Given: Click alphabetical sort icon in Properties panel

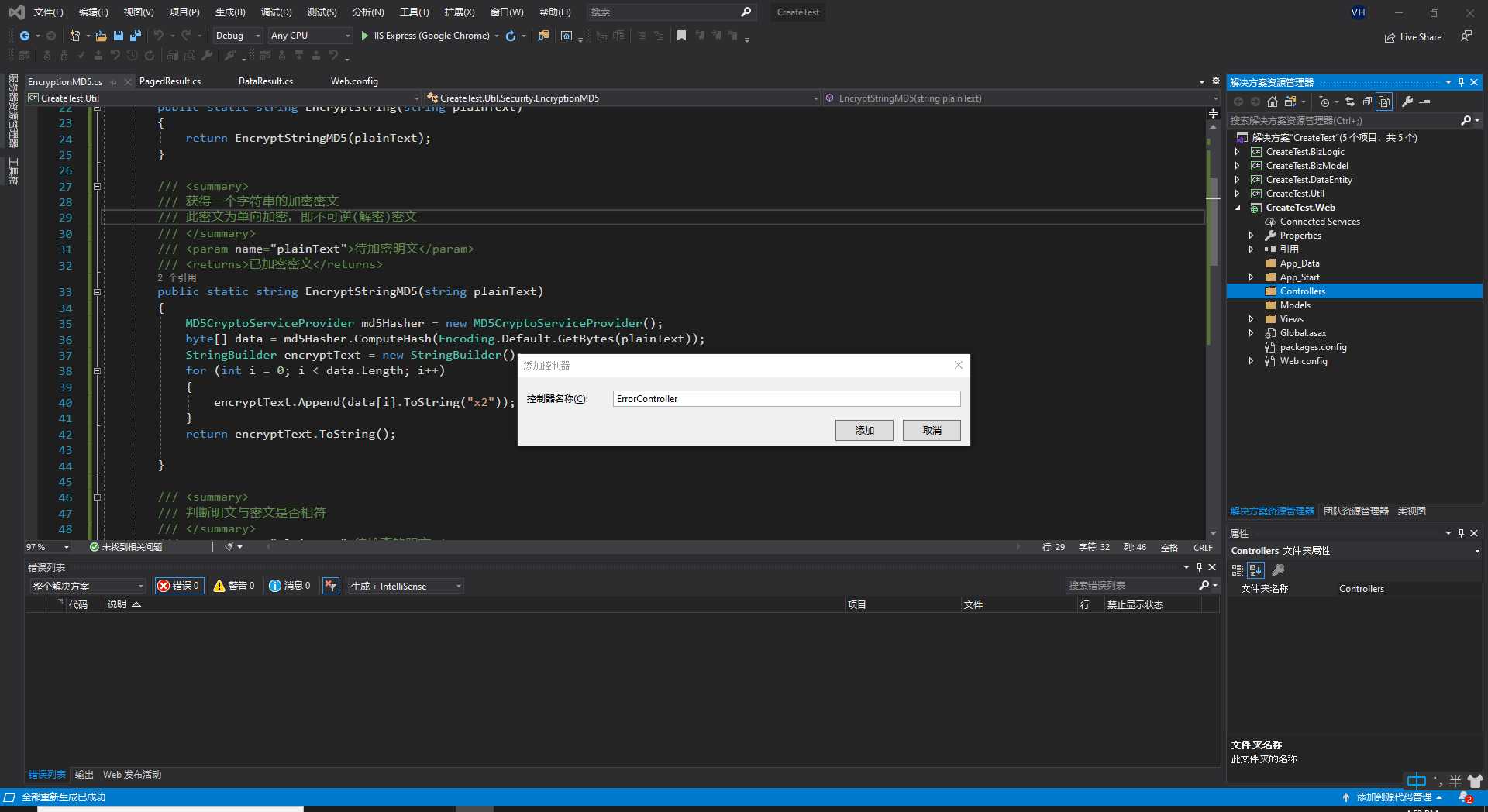Looking at the screenshot, I should pyautogui.click(x=1255, y=569).
